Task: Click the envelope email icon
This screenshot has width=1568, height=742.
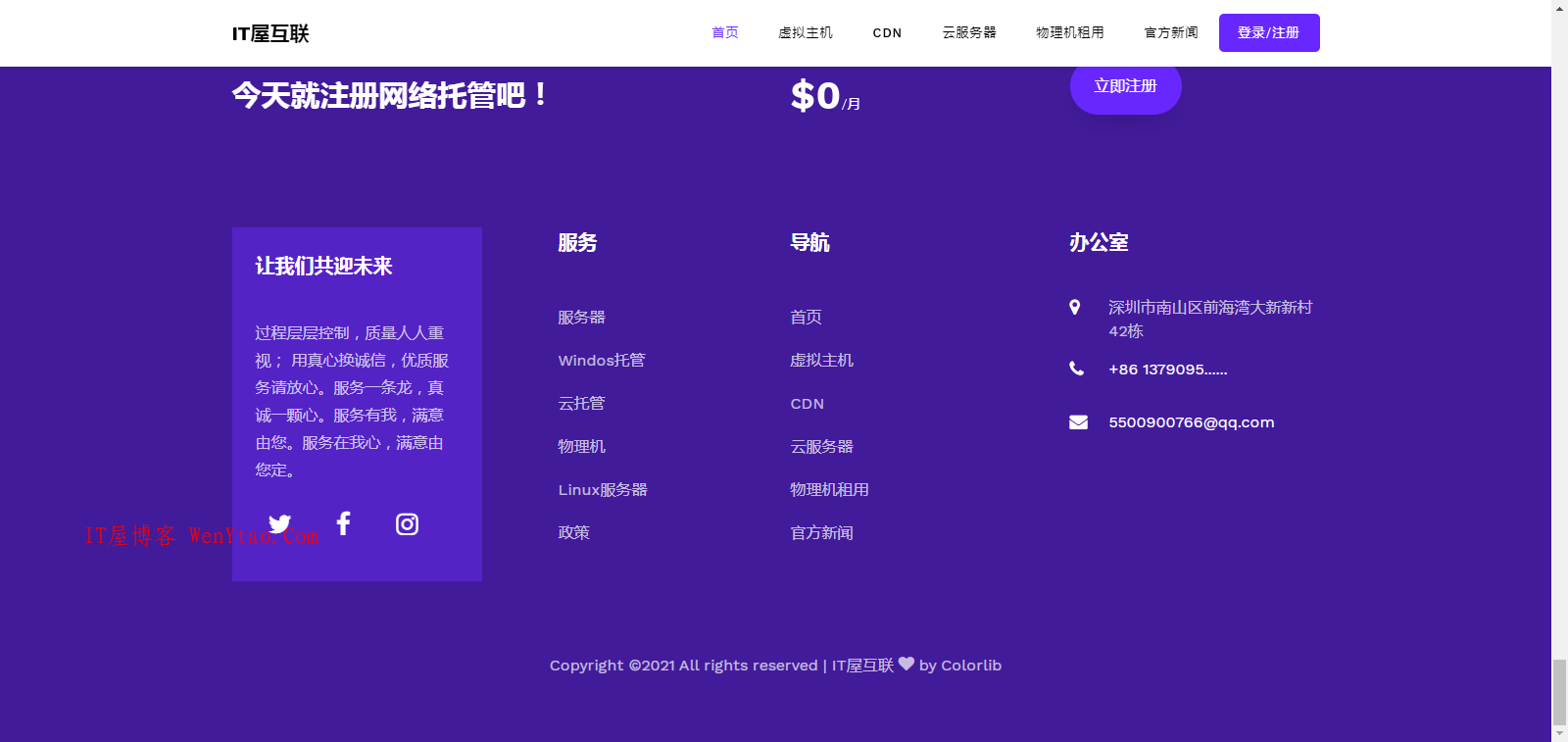Action: point(1078,422)
